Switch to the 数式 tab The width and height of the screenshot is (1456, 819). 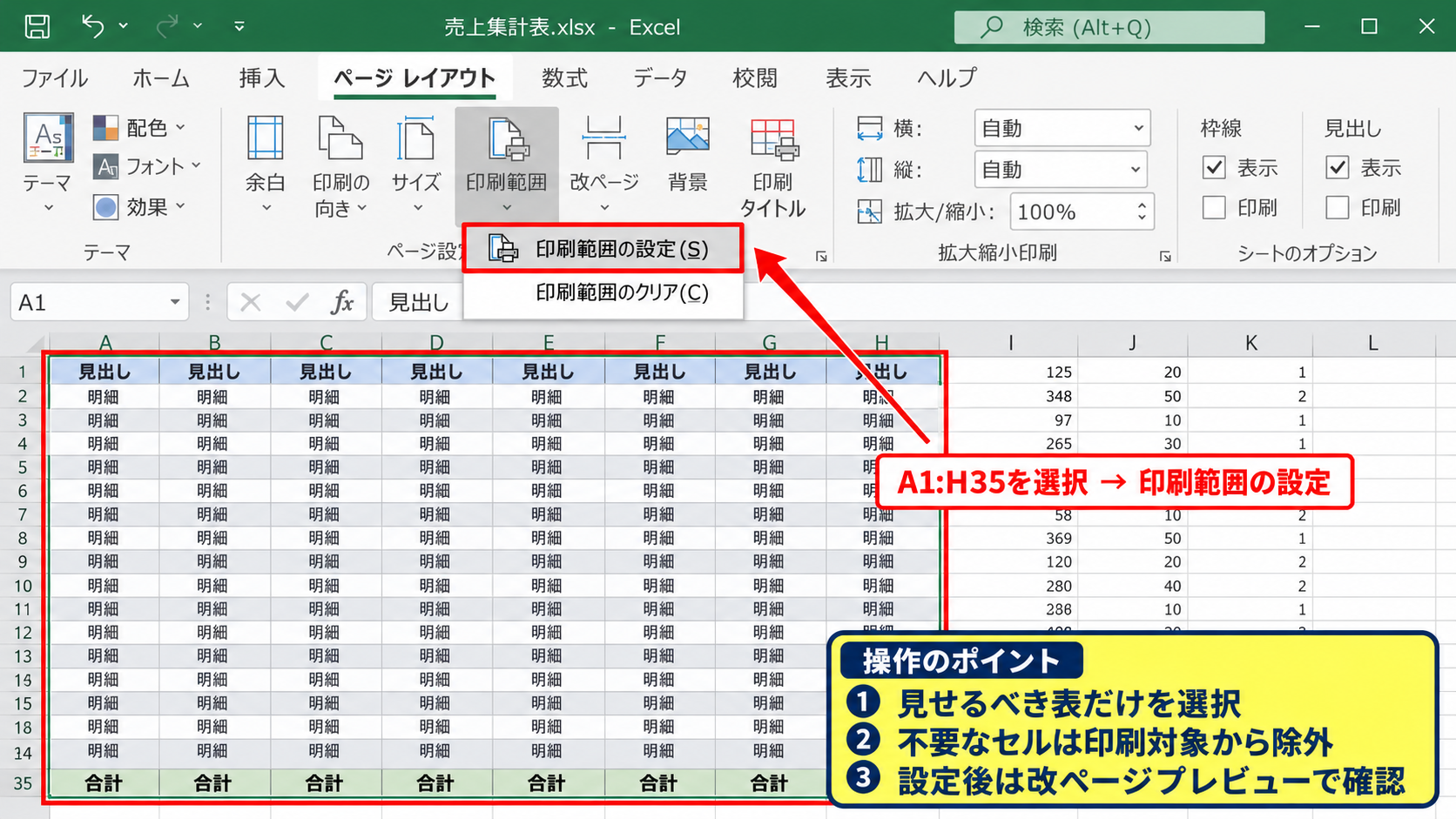click(564, 78)
